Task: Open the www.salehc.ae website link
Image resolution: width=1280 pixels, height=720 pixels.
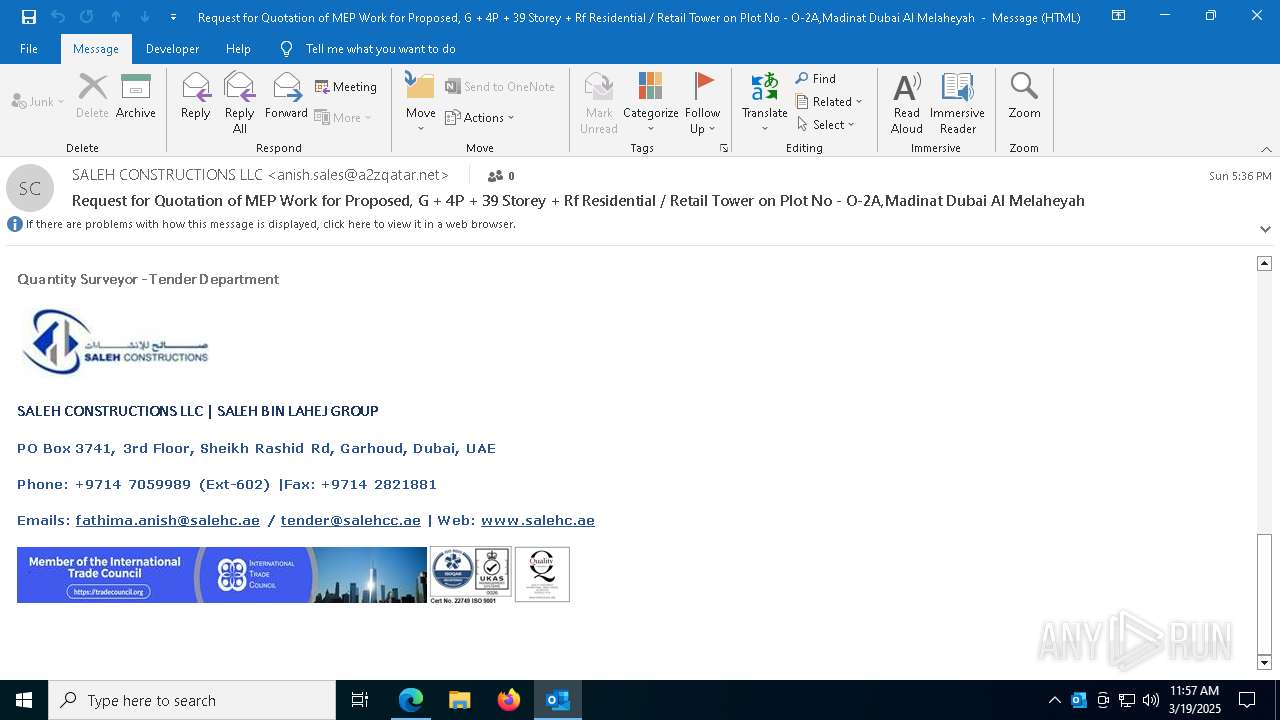Action: coord(538,520)
